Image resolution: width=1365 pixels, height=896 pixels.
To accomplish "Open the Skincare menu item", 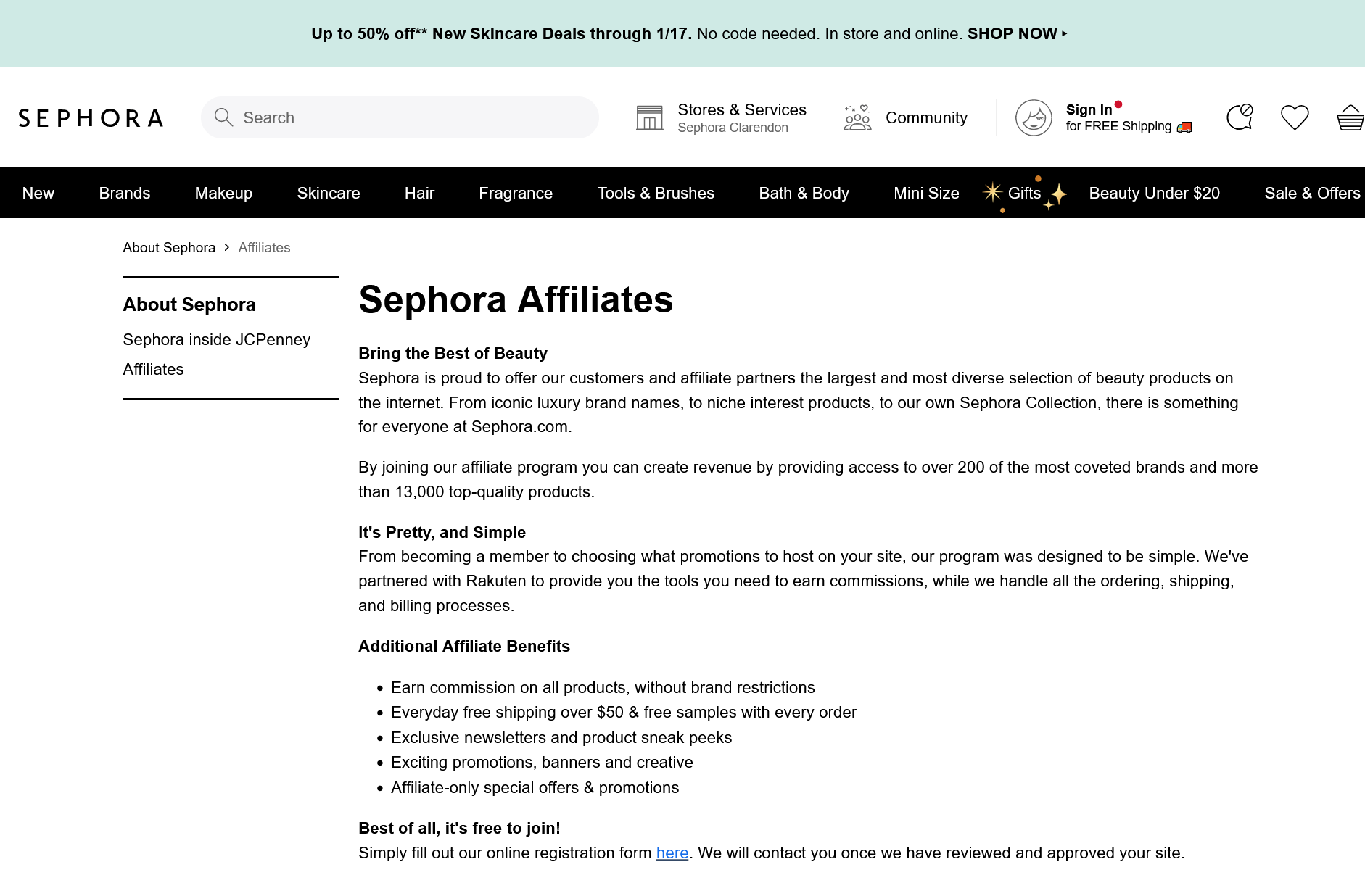I will [x=329, y=193].
